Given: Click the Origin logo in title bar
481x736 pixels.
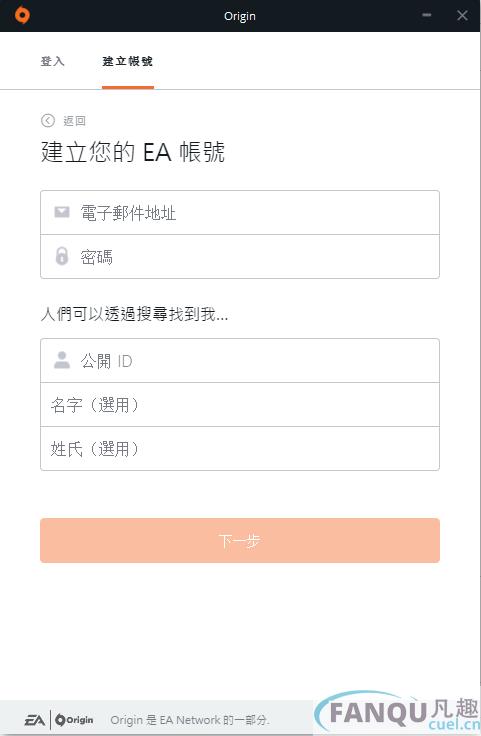Looking at the screenshot, I should point(22,15).
